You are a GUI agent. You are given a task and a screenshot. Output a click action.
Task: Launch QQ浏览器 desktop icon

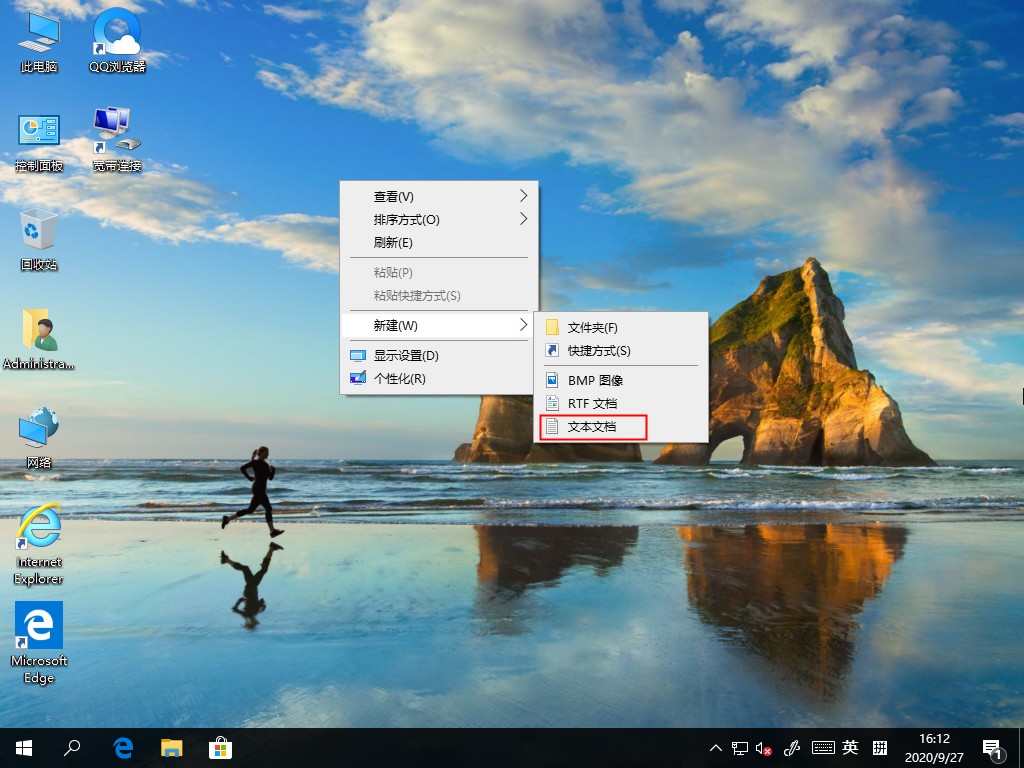pos(115,40)
